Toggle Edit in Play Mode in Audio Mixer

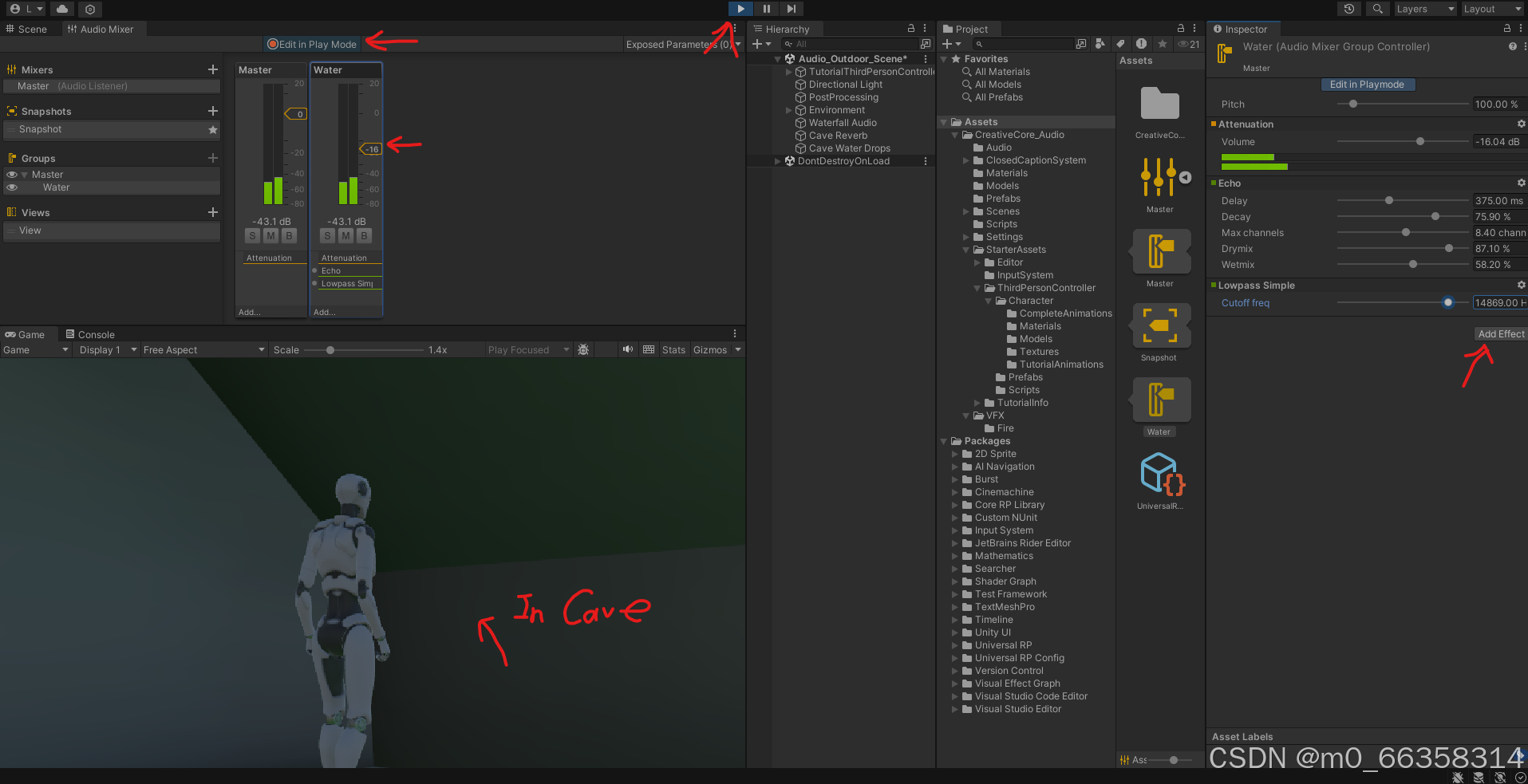(312, 45)
